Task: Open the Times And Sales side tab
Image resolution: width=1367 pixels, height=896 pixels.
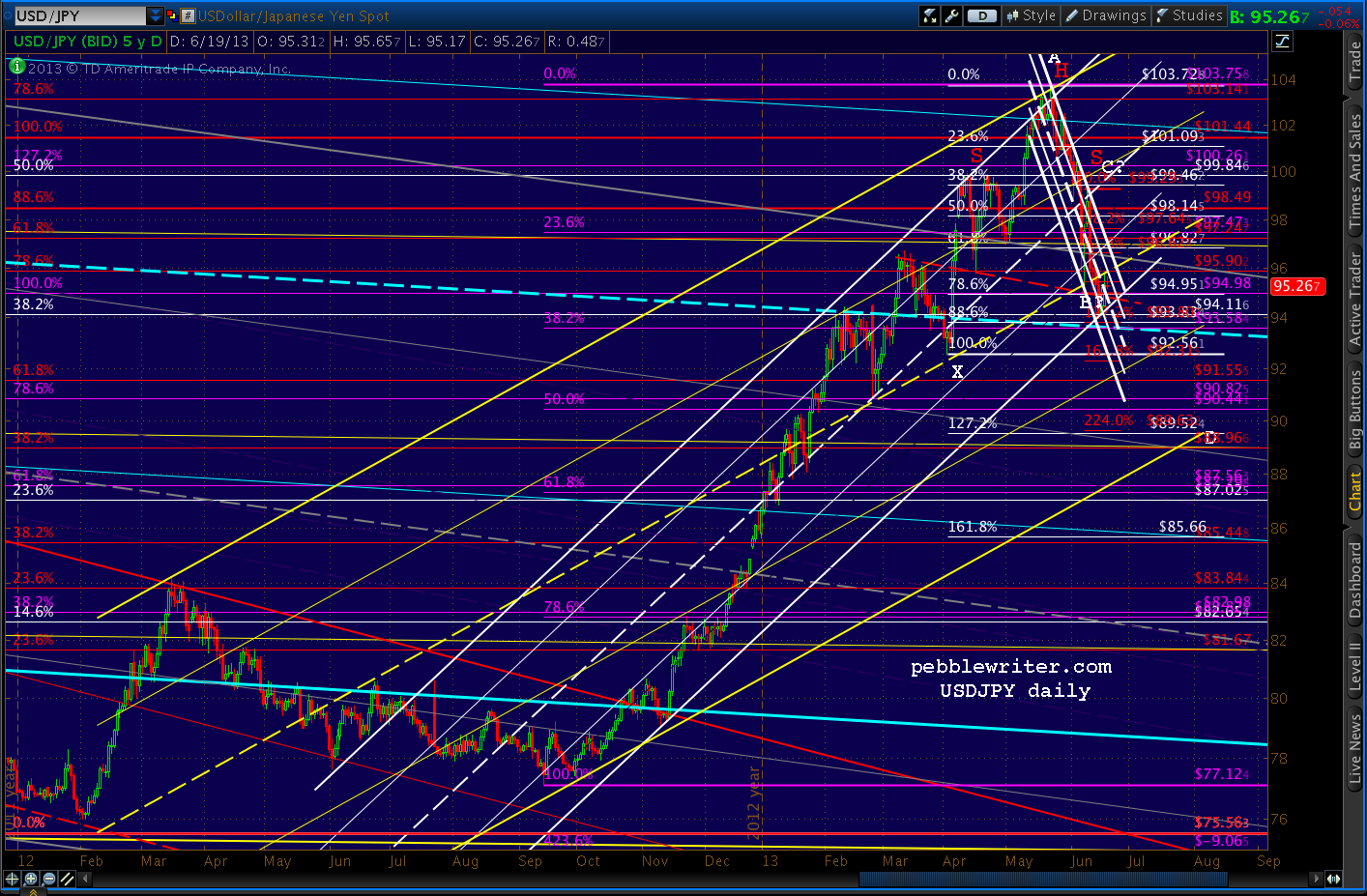Action: pyautogui.click(x=1355, y=168)
